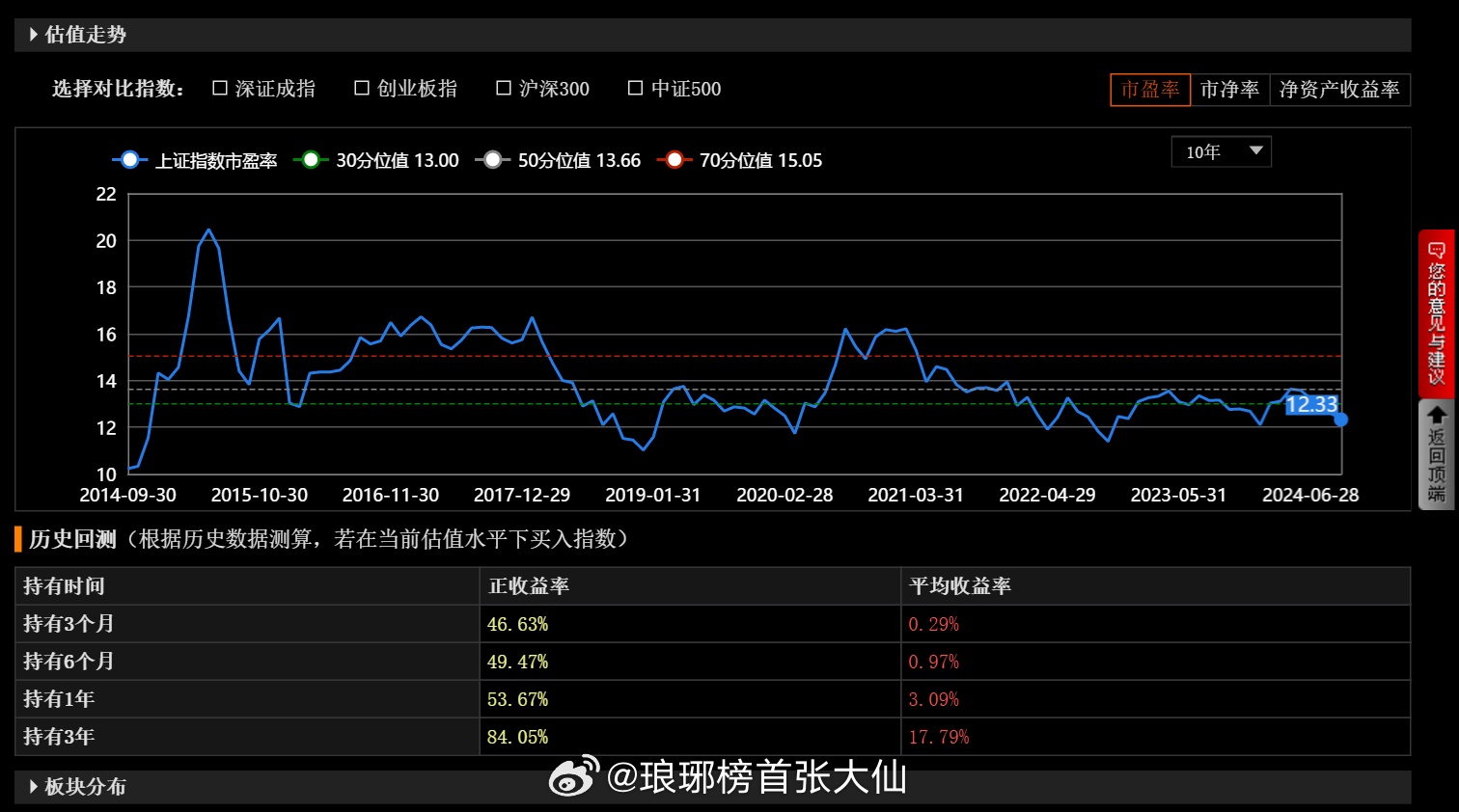Viewport: 1459px width, 812px height.
Task: Select the 持有1年 row label
Action: click(x=59, y=699)
